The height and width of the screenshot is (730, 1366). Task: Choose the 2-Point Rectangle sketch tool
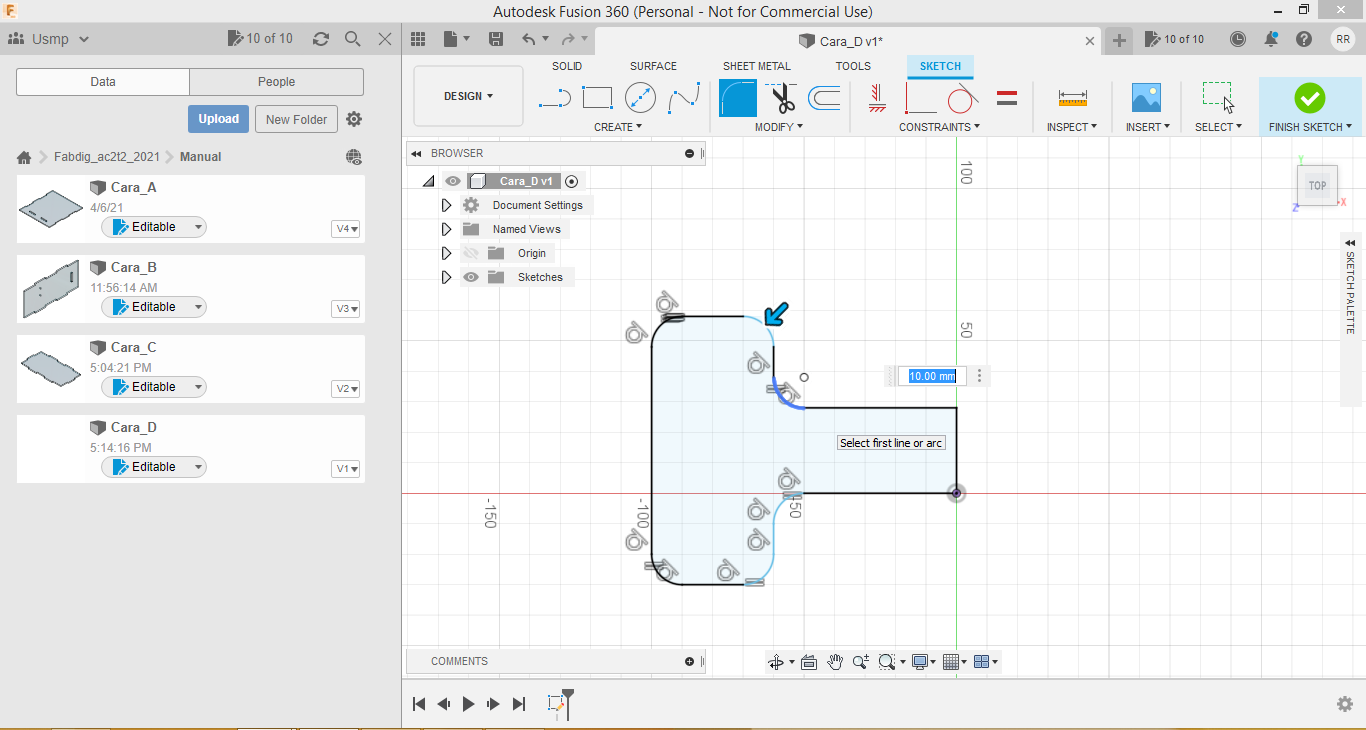point(597,98)
